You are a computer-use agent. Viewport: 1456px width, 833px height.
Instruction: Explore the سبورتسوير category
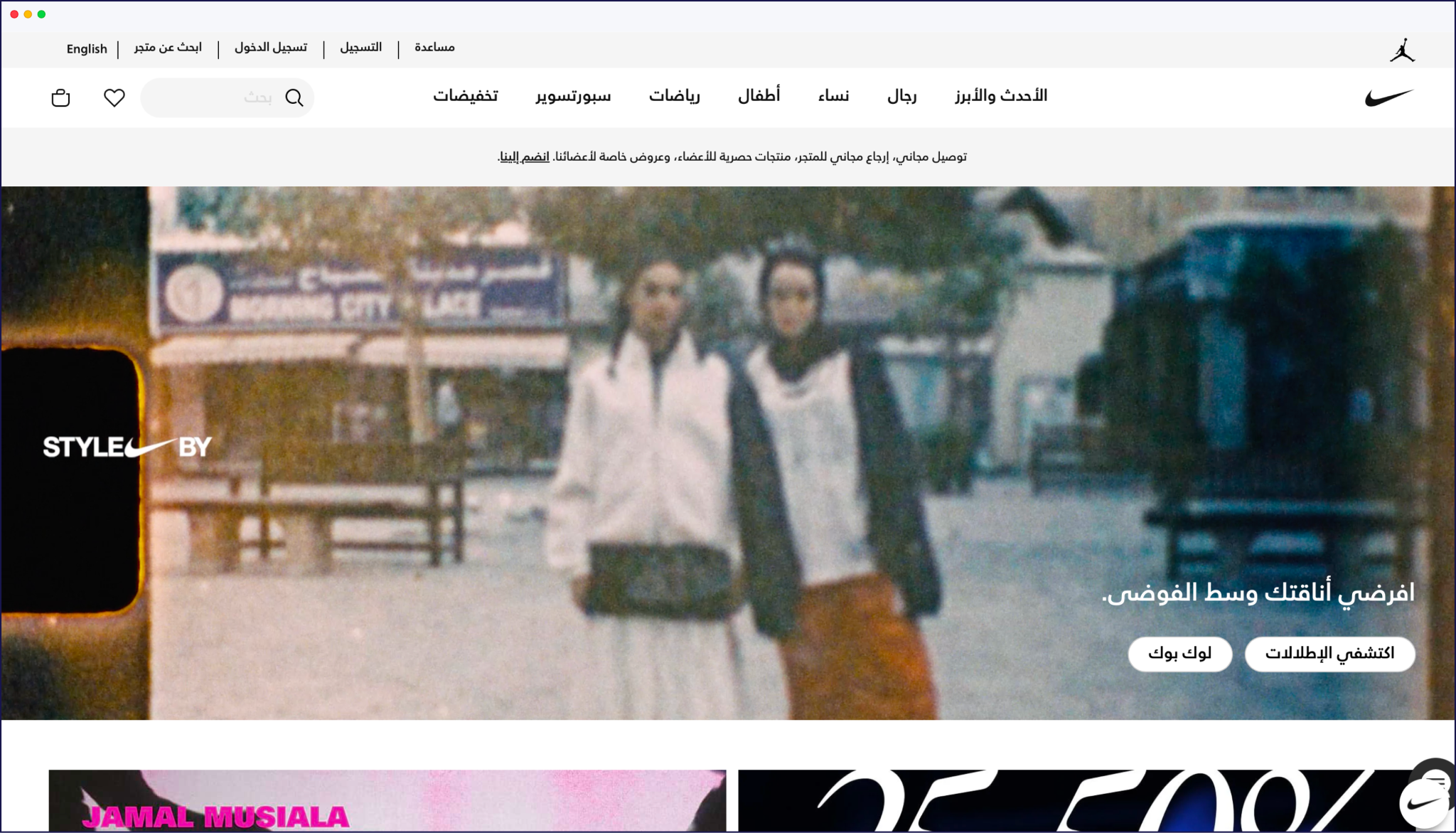tap(573, 96)
